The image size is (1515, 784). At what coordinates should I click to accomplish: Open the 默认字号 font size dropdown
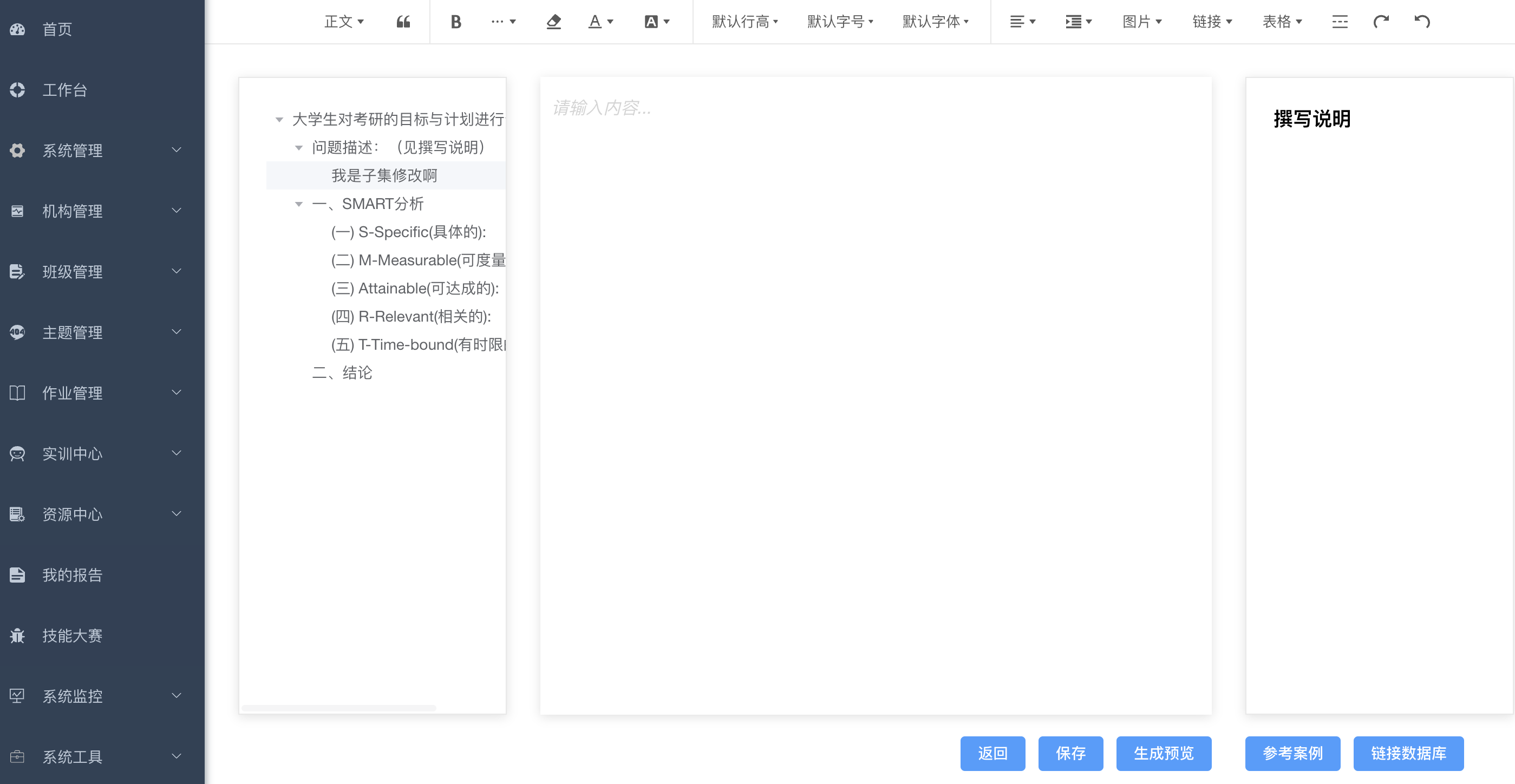coord(840,22)
